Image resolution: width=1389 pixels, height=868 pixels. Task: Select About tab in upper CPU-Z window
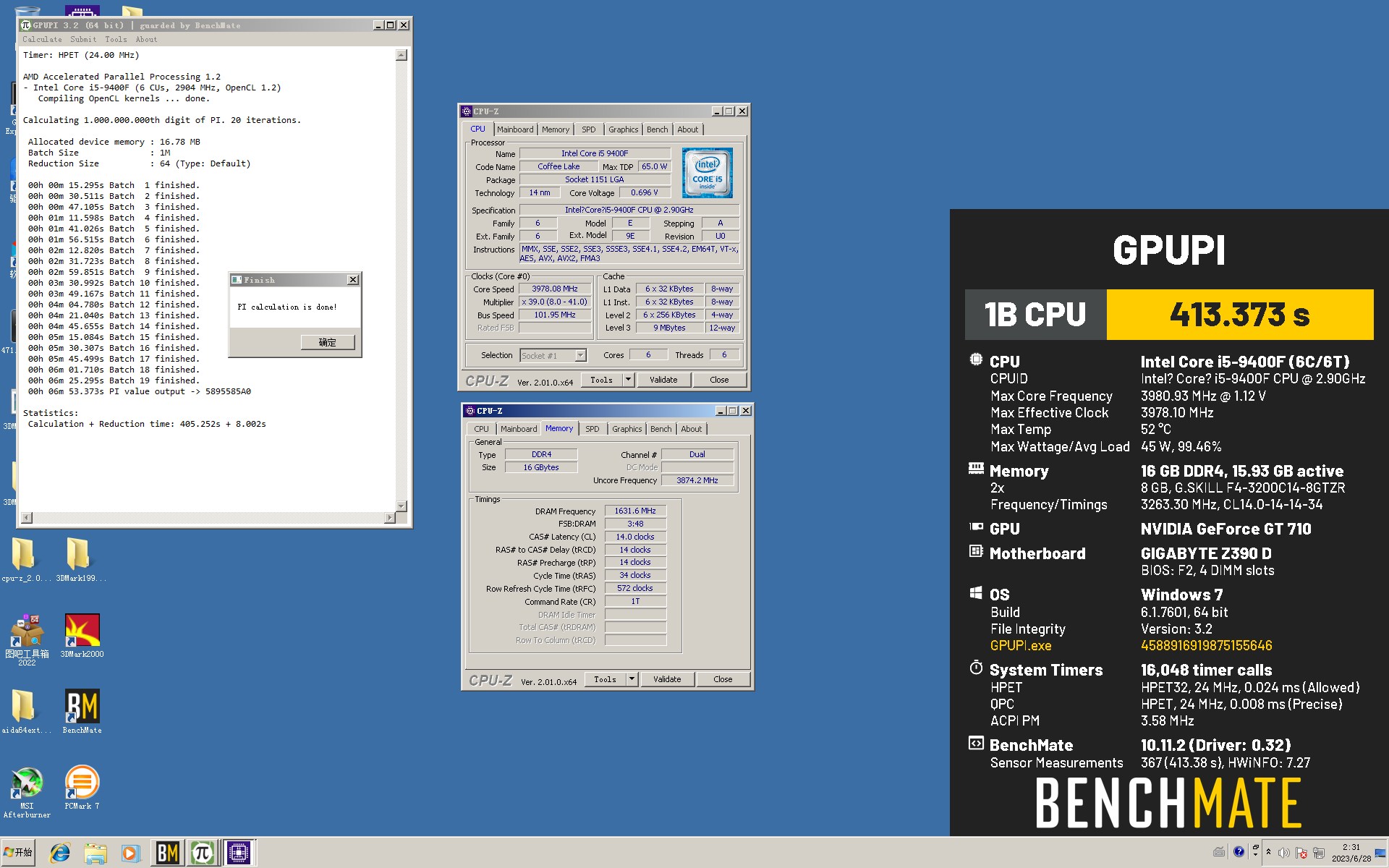[x=688, y=129]
